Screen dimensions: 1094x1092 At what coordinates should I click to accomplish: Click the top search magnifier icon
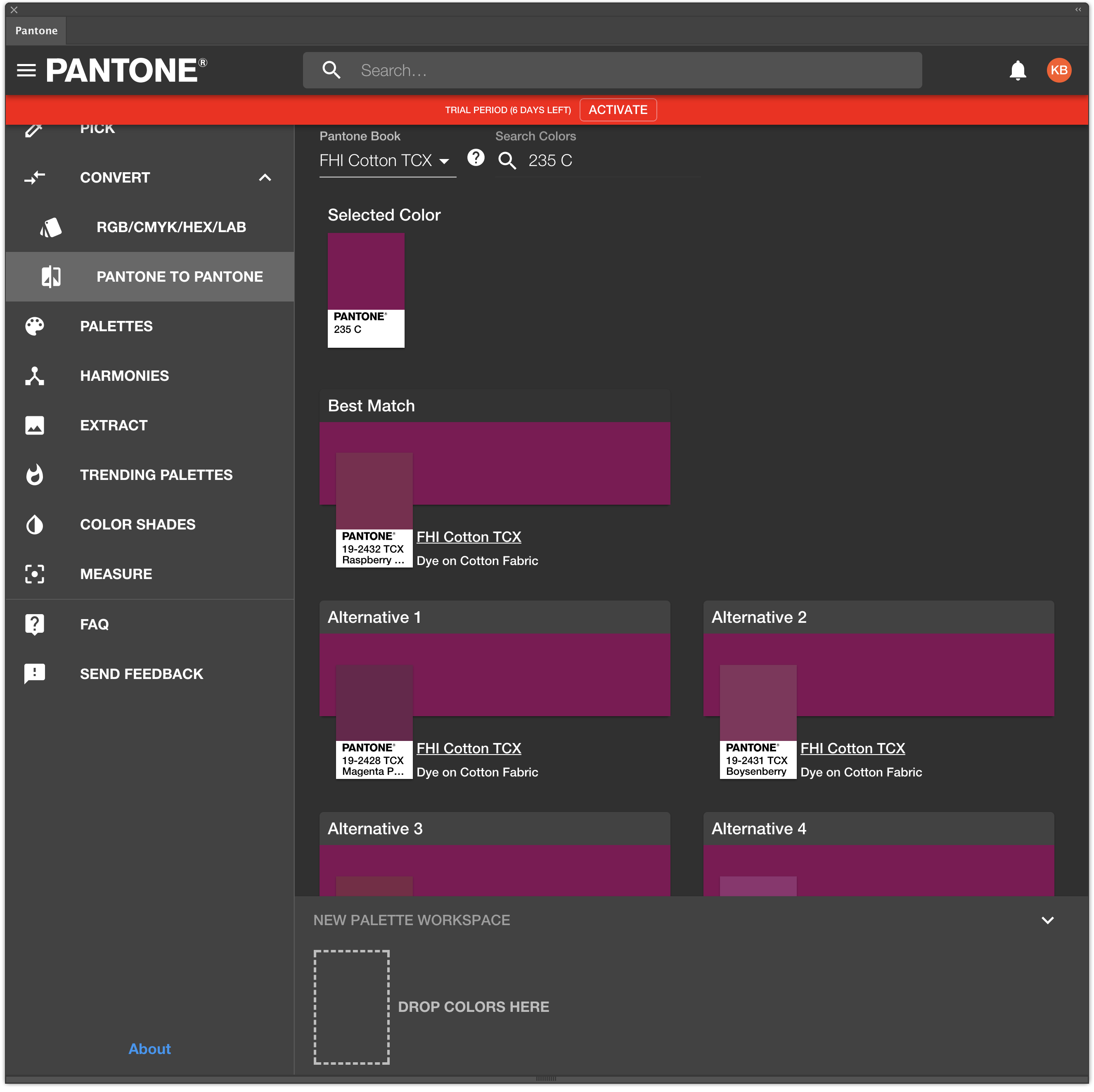click(x=331, y=70)
